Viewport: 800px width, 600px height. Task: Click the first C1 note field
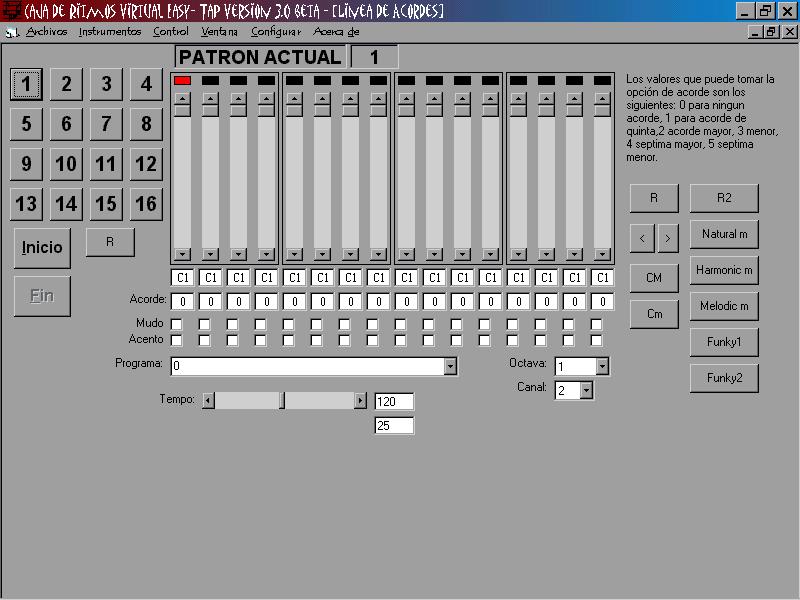tap(182, 278)
